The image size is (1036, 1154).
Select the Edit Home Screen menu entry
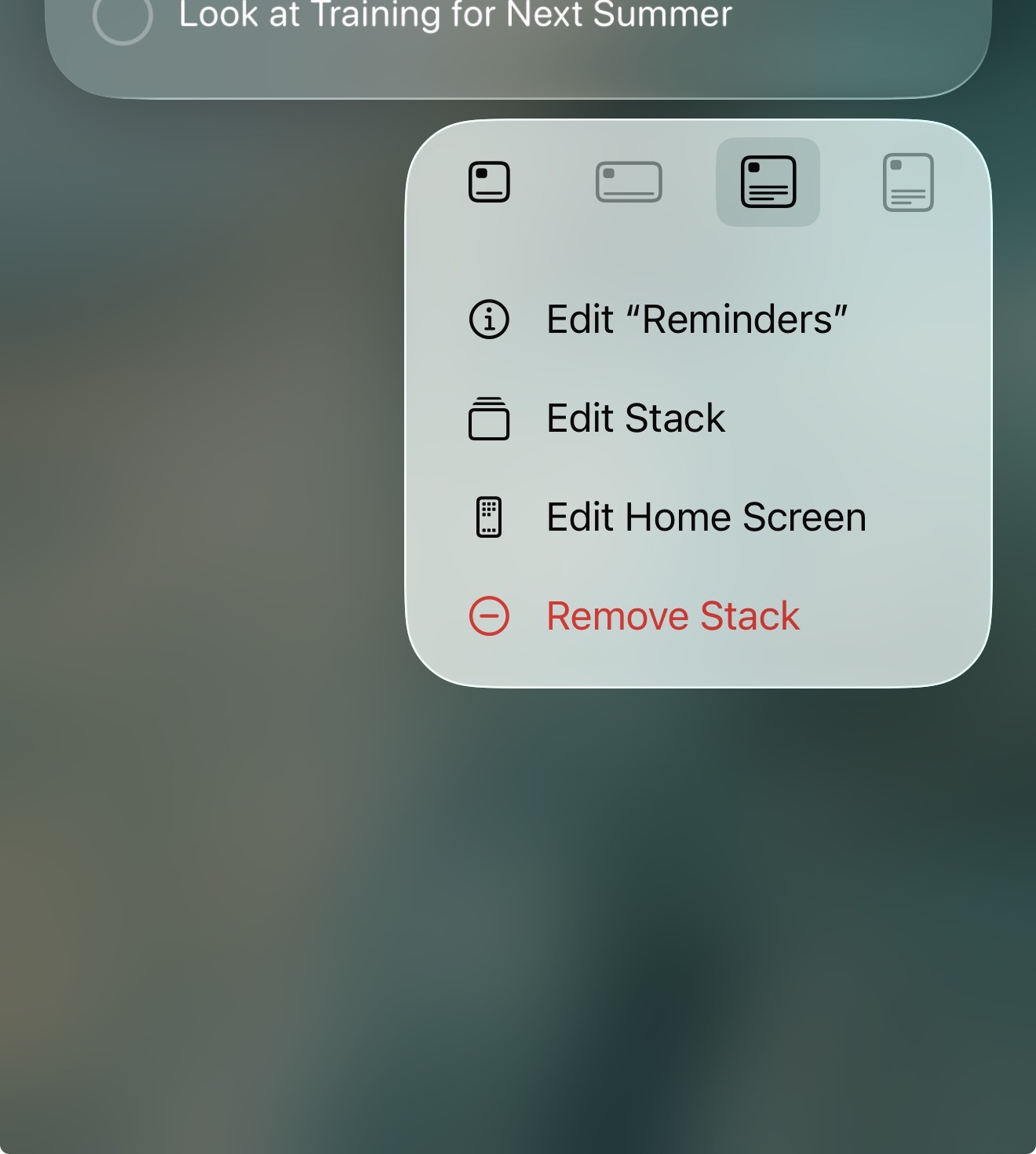706,517
